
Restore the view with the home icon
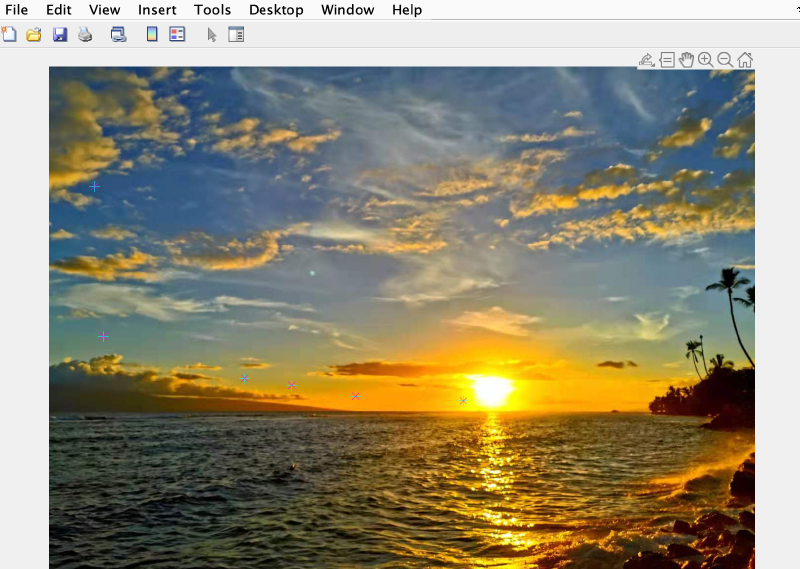(x=745, y=60)
